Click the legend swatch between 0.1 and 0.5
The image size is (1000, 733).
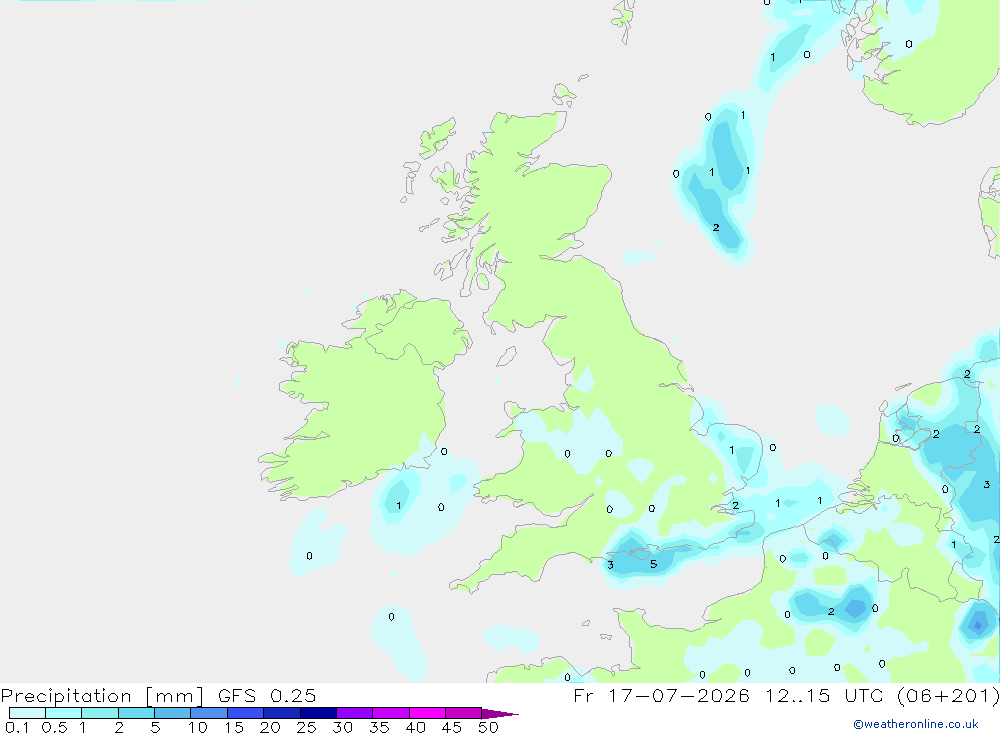[27, 713]
